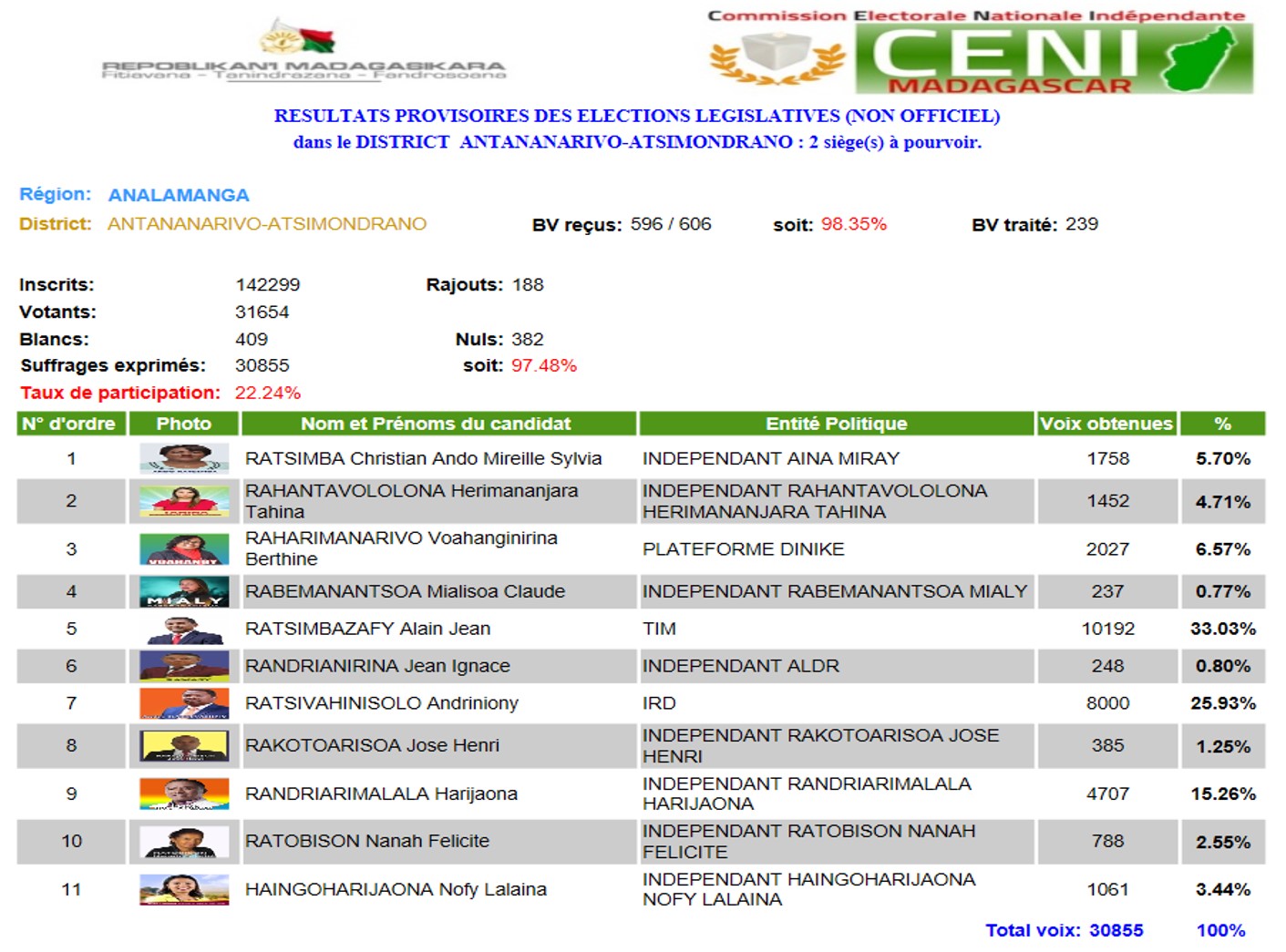Open photo of candidate RATSIMBA Christian Ando
Viewport: 1286px width, 952px height.
pos(184,458)
